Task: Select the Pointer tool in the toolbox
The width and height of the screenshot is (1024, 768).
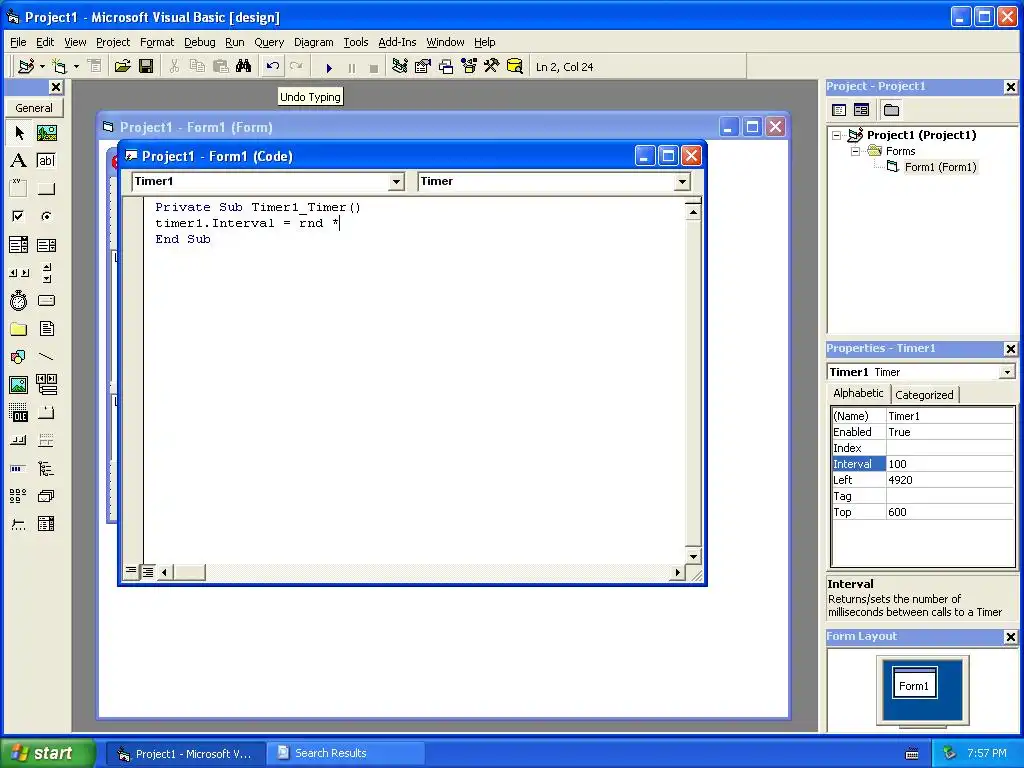Action: [19, 133]
